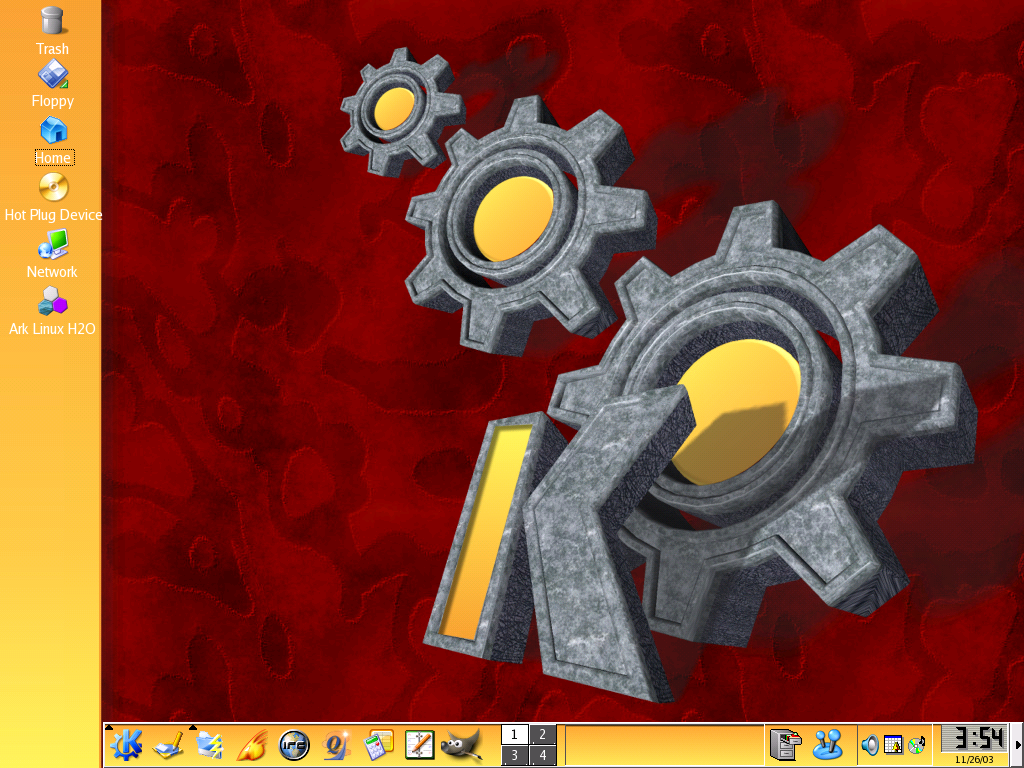Show desktop via the pencil-desk panel icon
Image resolution: width=1024 pixels, height=768 pixels.
(x=168, y=745)
